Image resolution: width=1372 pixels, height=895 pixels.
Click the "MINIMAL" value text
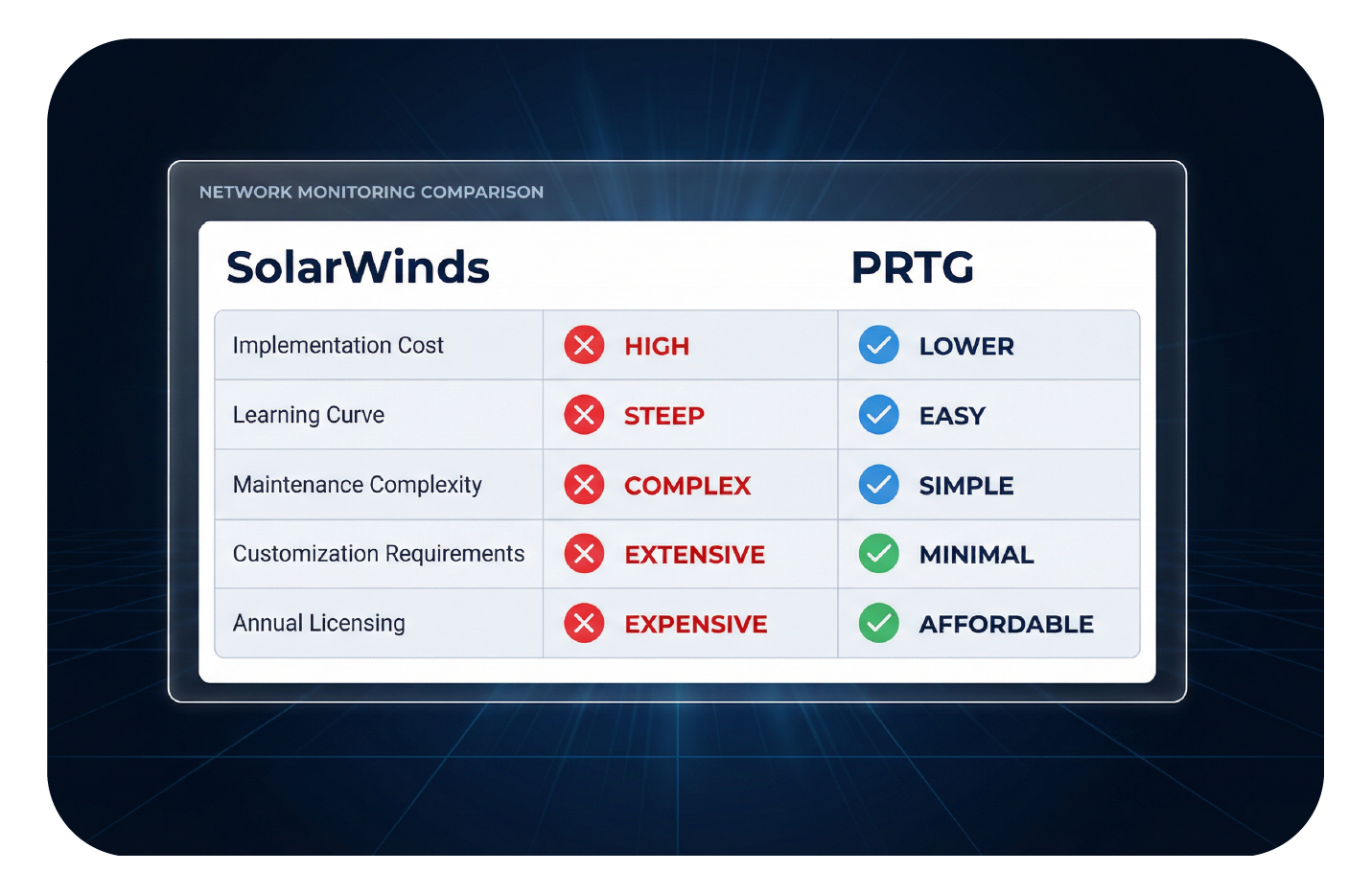[977, 555]
